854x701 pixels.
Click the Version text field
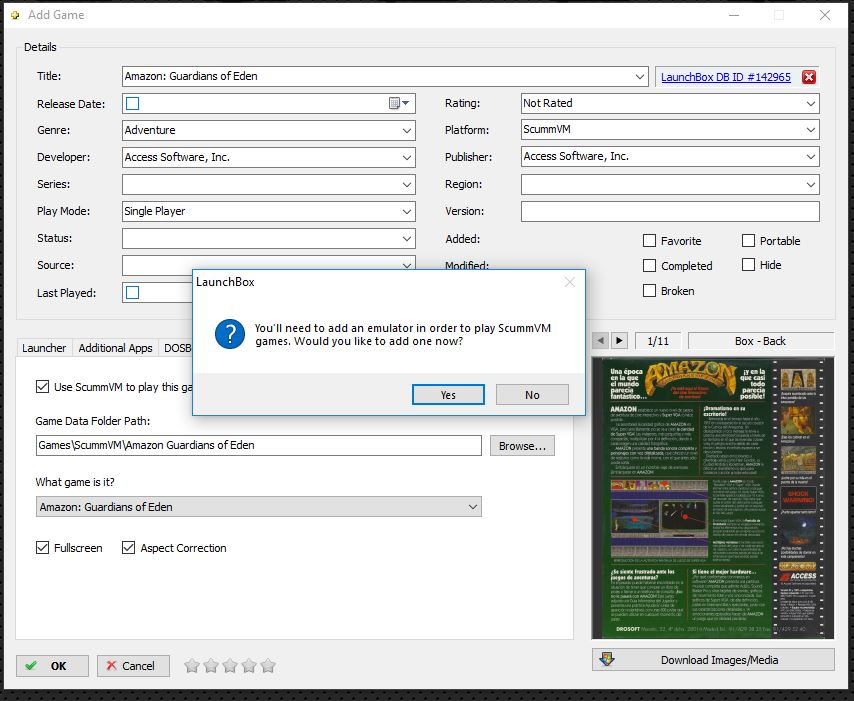[x=670, y=211]
